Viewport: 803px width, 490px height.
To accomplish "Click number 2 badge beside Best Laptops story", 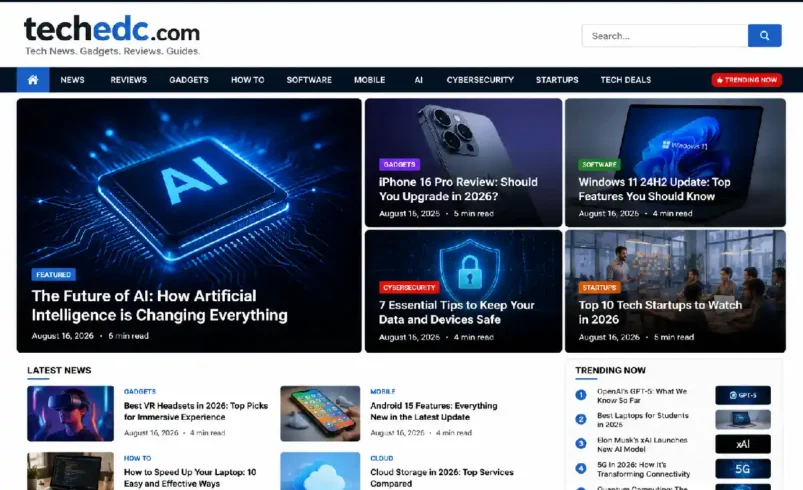I will coord(581,419).
